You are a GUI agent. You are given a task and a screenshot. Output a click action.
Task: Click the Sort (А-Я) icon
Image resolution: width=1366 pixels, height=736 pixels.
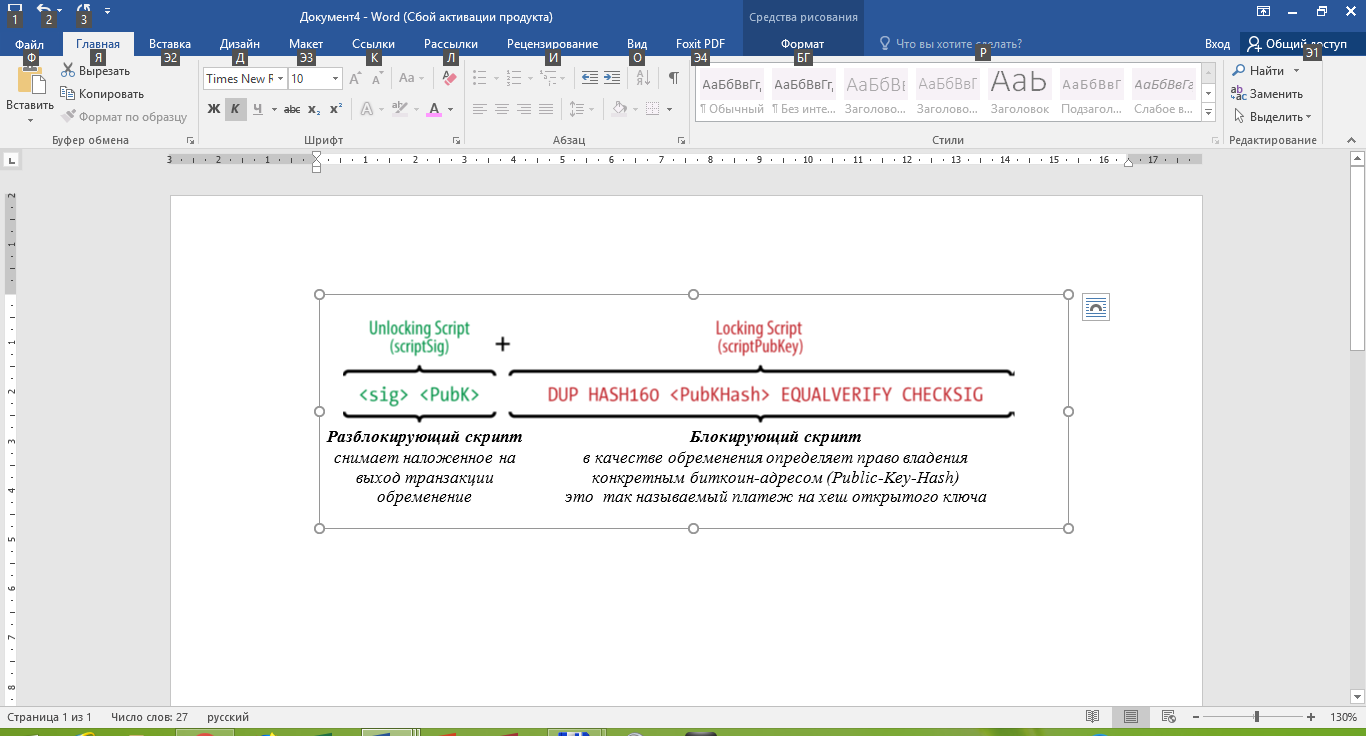(x=642, y=78)
